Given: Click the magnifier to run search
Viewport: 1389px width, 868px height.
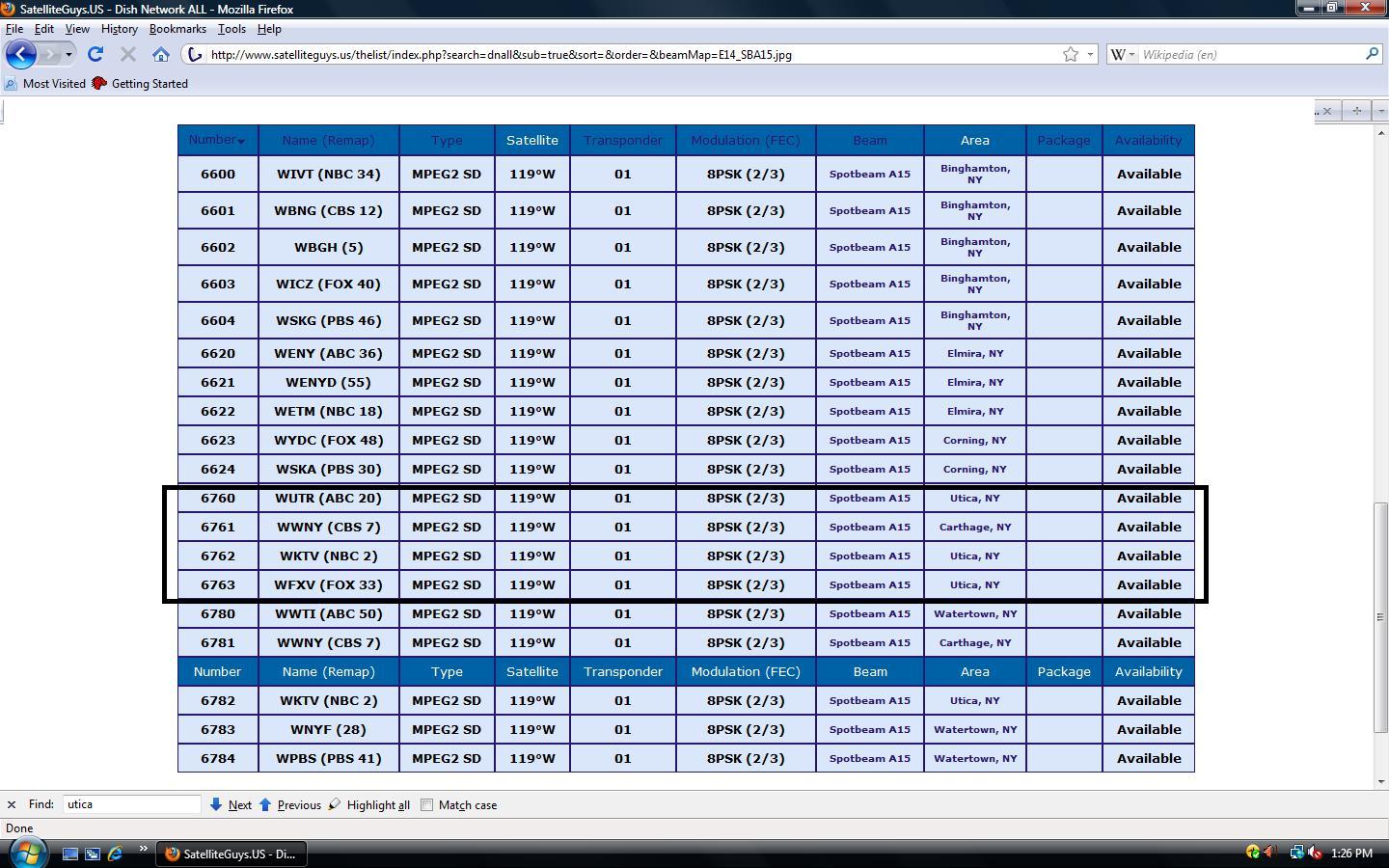Looking at the screenshot, I should point(1373,54).
